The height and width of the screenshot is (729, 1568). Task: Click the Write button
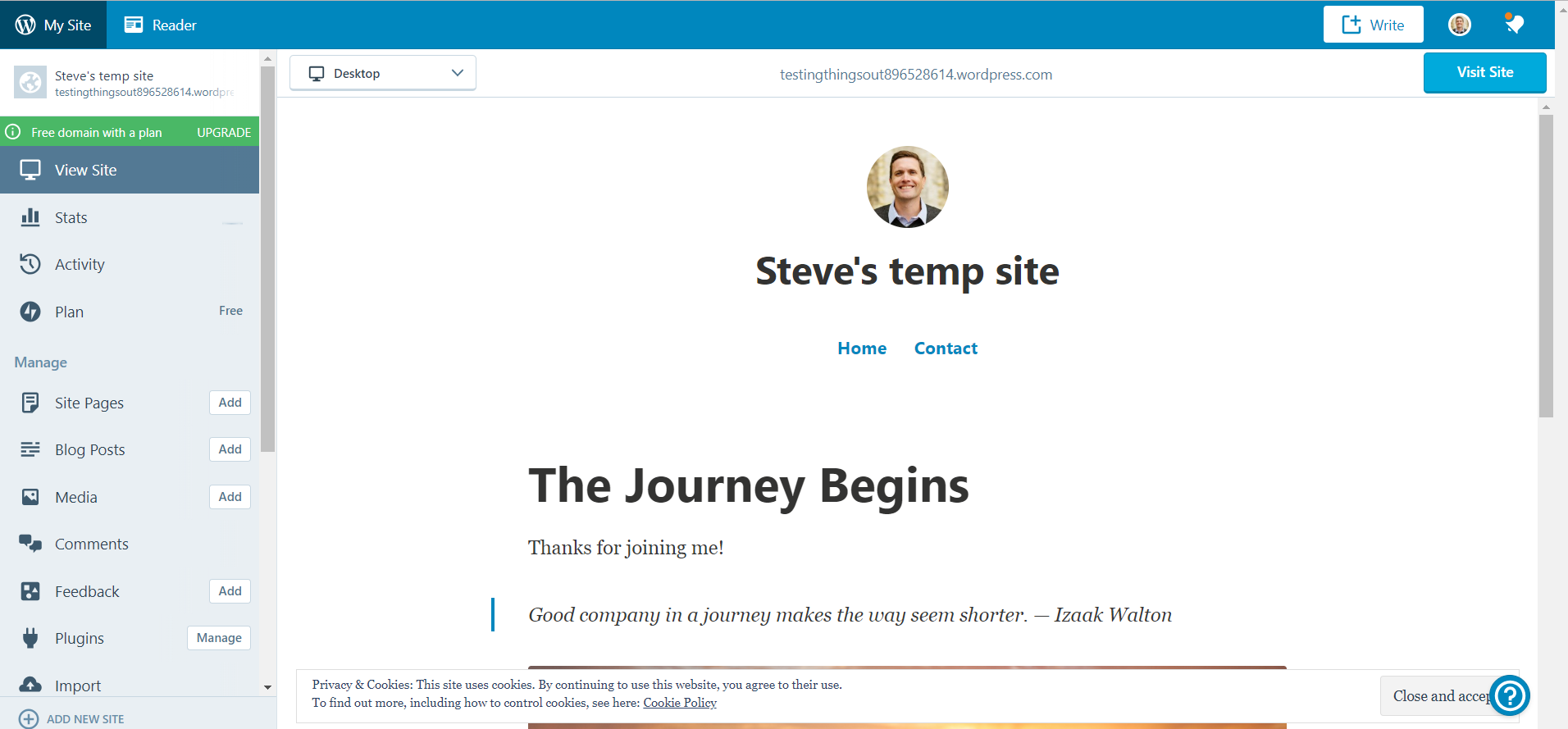1373,25
